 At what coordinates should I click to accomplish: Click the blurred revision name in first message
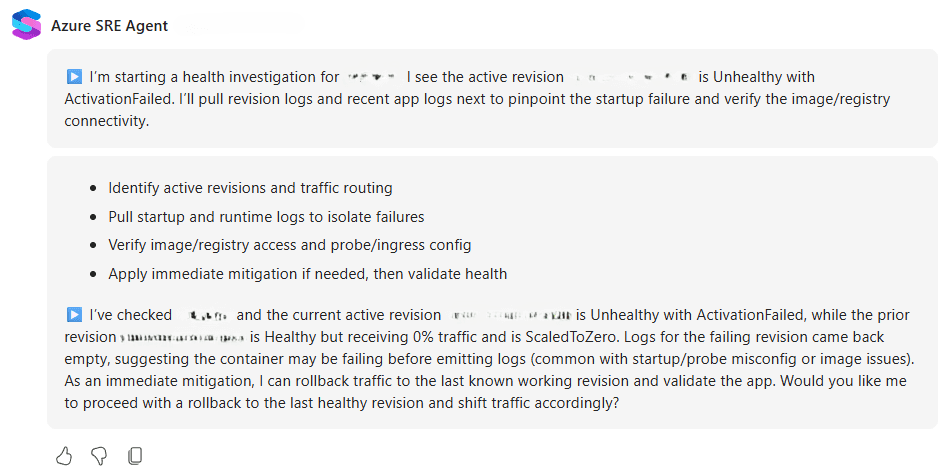(x=631, y=77)
